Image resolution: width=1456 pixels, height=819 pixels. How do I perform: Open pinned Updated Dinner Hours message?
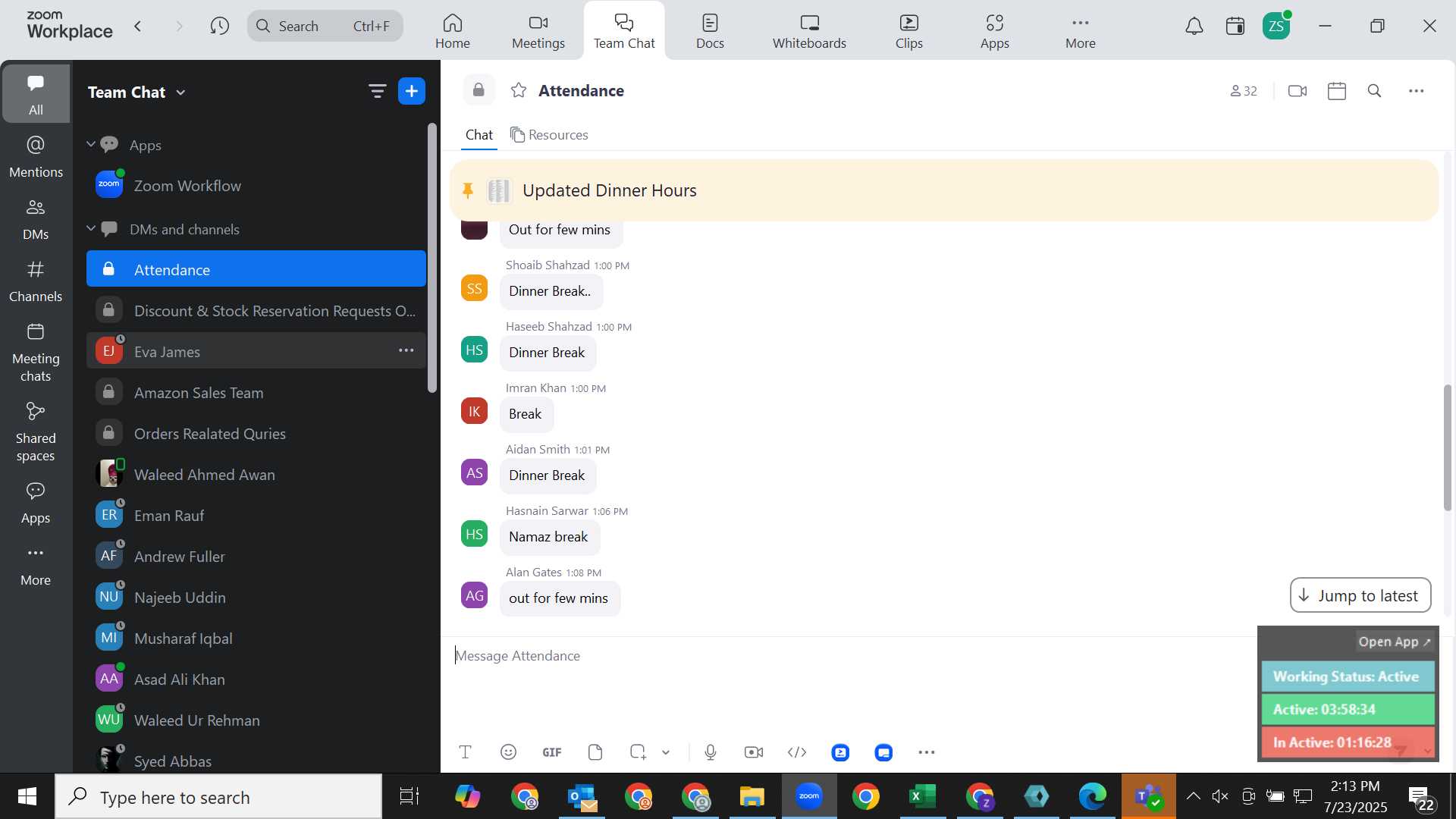click(x=944, y=190)
